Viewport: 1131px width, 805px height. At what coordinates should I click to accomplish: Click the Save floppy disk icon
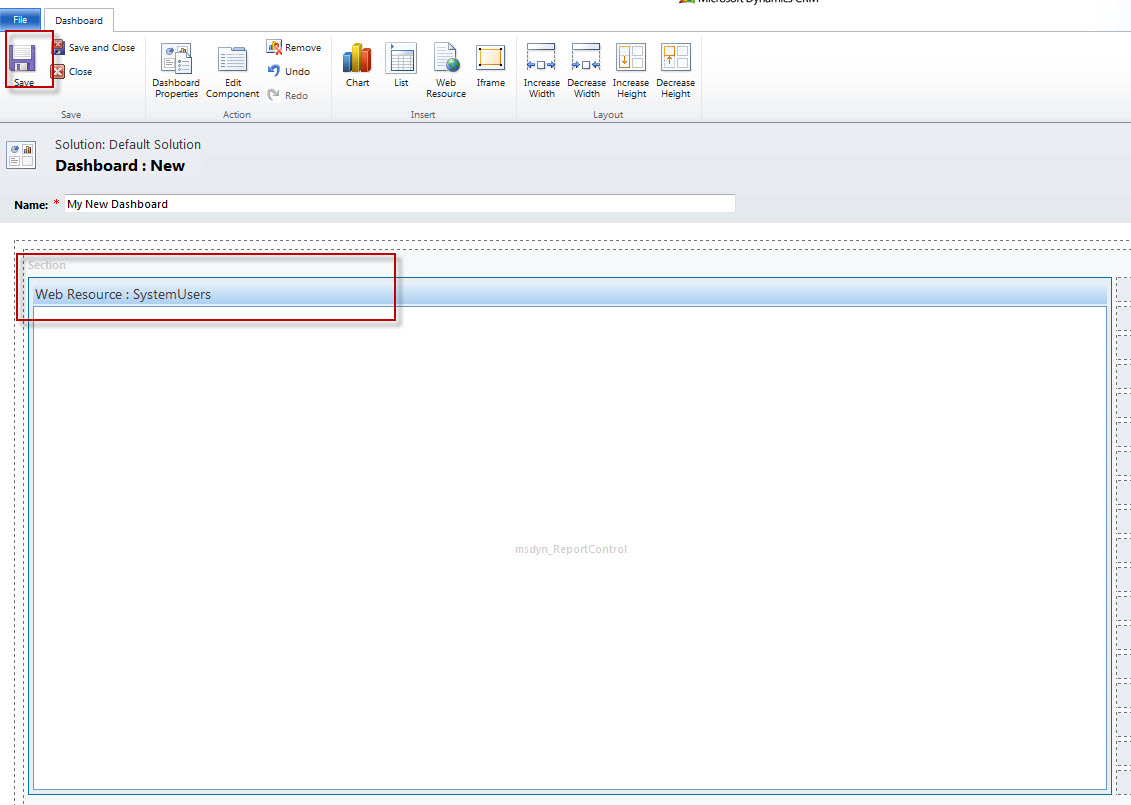pos(24,58)
